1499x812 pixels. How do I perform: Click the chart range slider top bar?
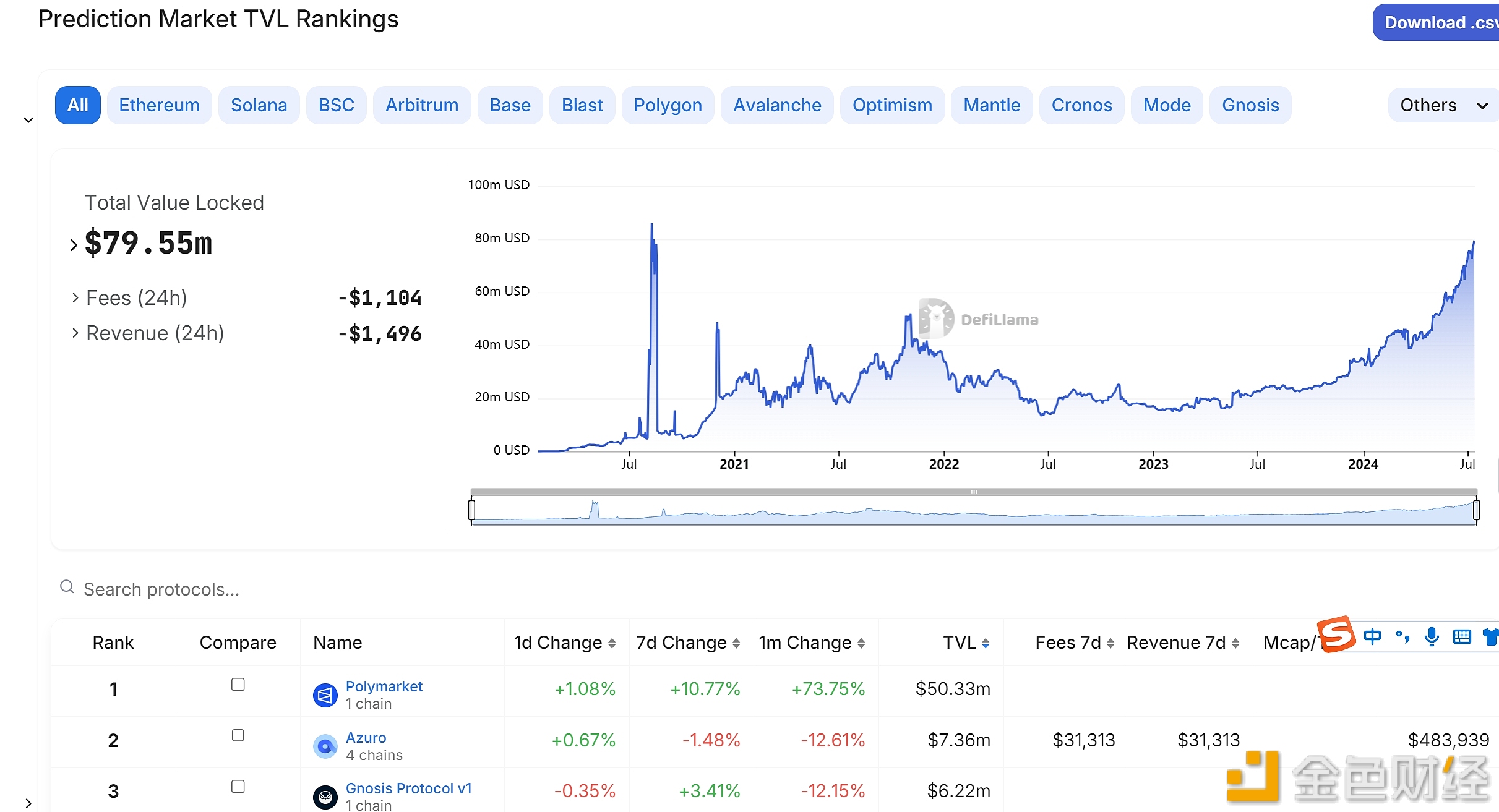click(x=974, y=492)
